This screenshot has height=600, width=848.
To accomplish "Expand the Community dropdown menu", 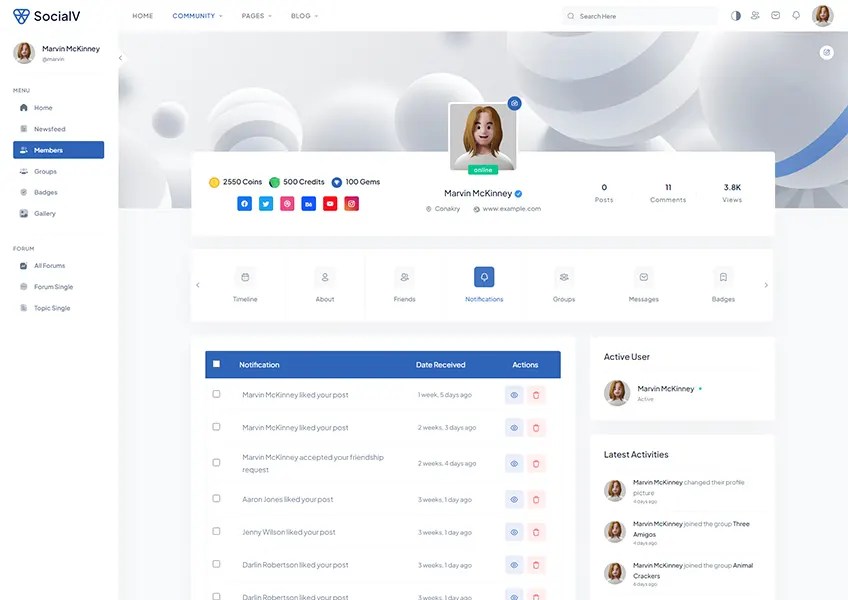I will pos(197,16).
